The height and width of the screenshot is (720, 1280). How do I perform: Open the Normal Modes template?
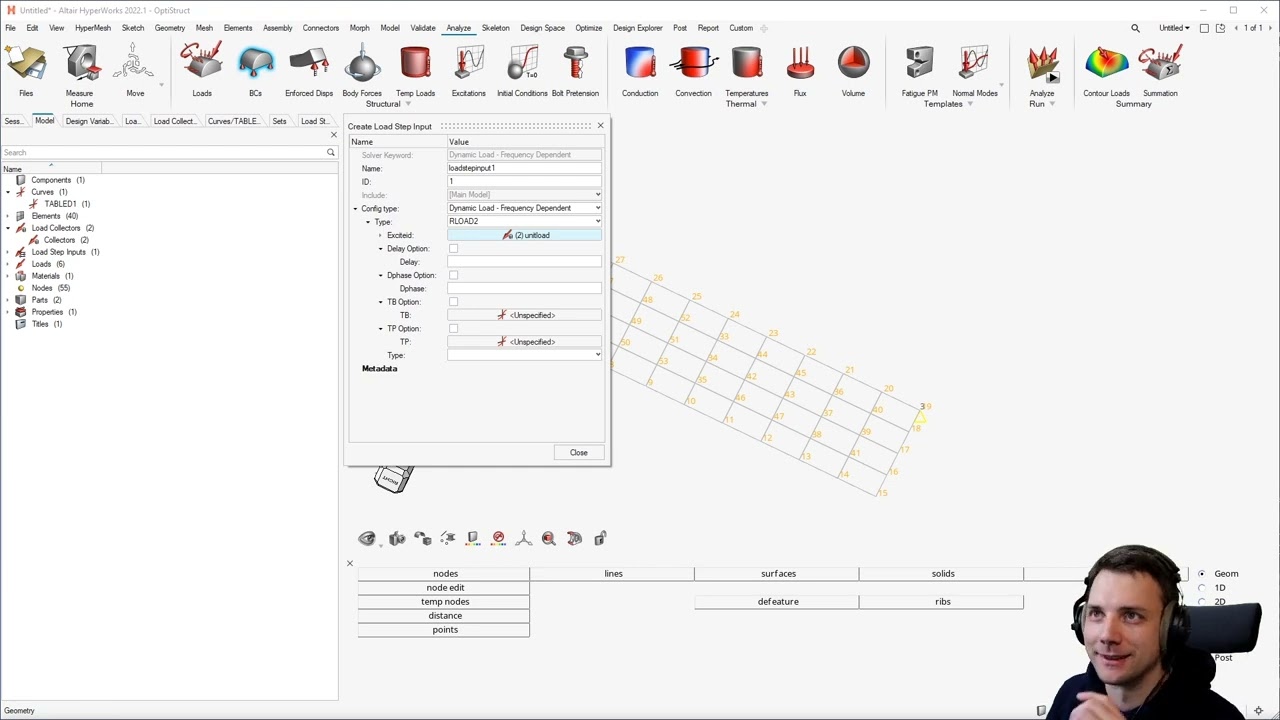pos(975,72)
